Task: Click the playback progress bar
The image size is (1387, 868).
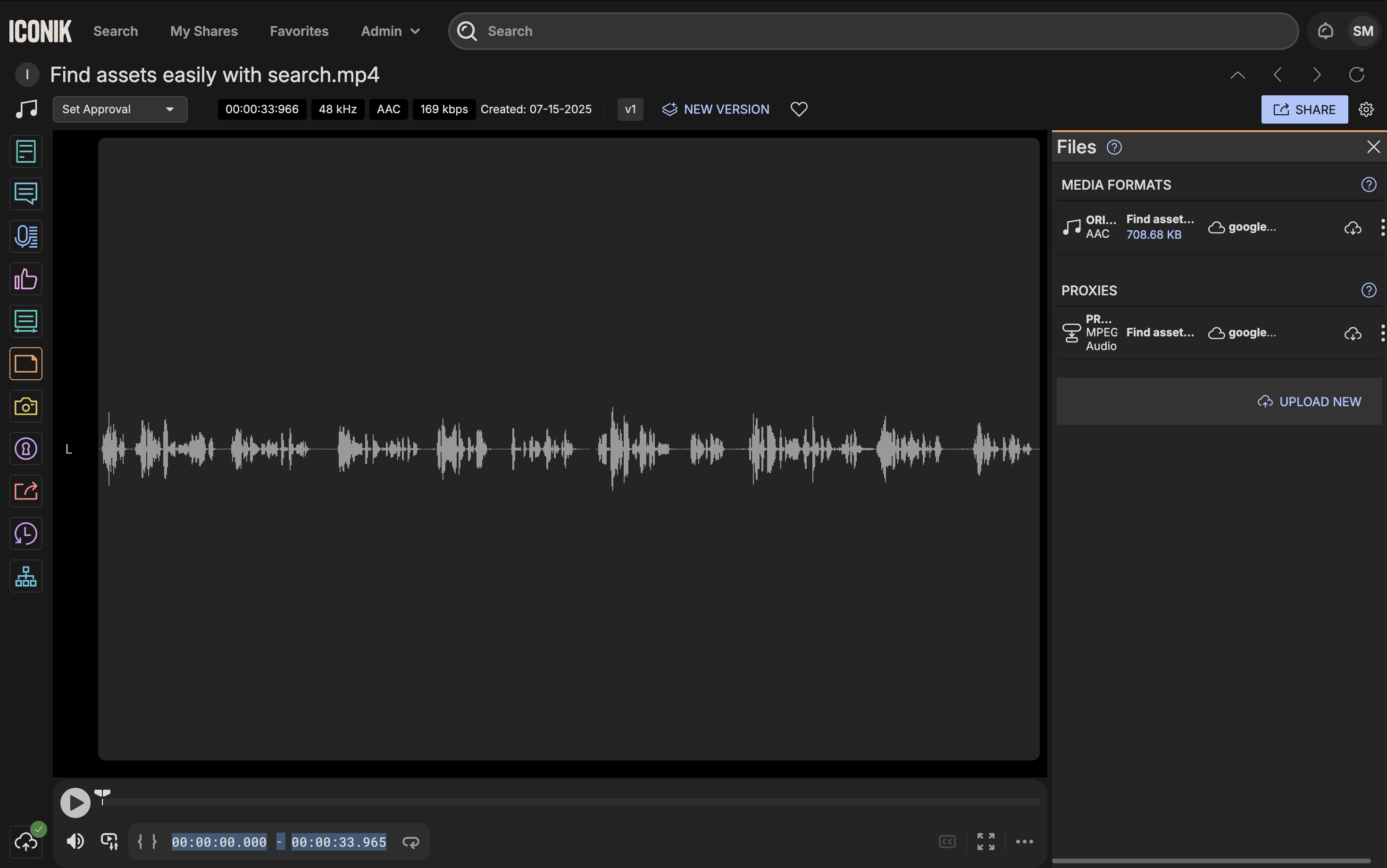Action: click(x=571, y=801)
